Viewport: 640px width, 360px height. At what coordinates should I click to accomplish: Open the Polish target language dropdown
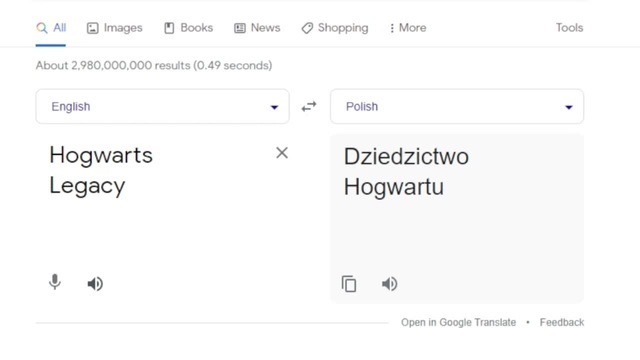coord(457,107)
